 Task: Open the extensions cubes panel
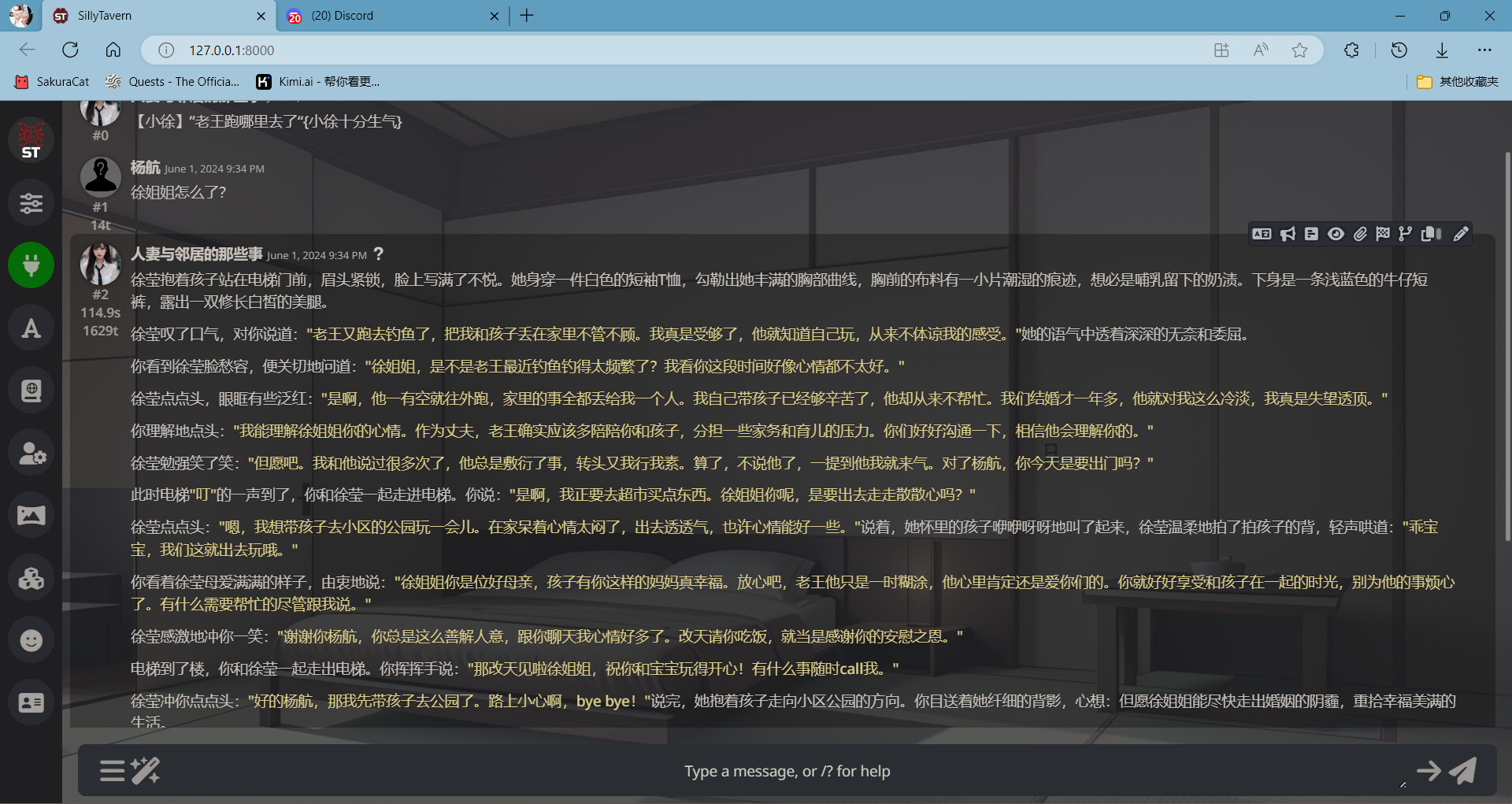31,578
